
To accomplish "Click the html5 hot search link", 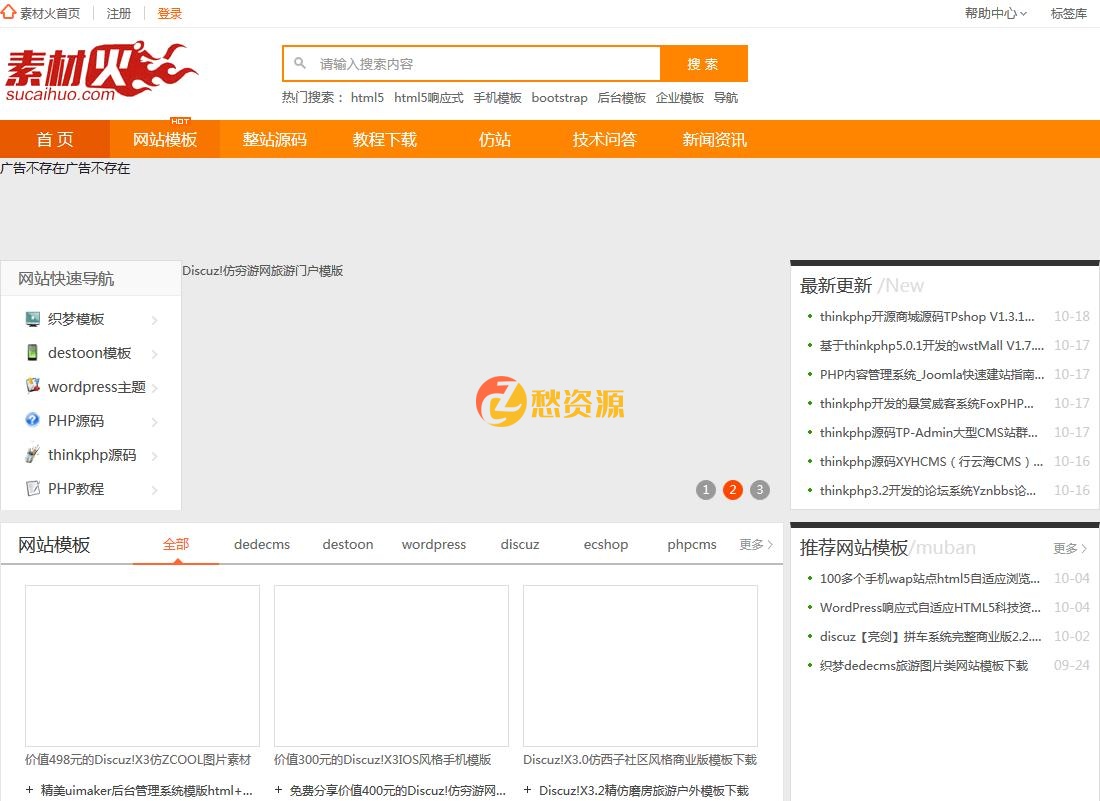I will tap(368, 97).
